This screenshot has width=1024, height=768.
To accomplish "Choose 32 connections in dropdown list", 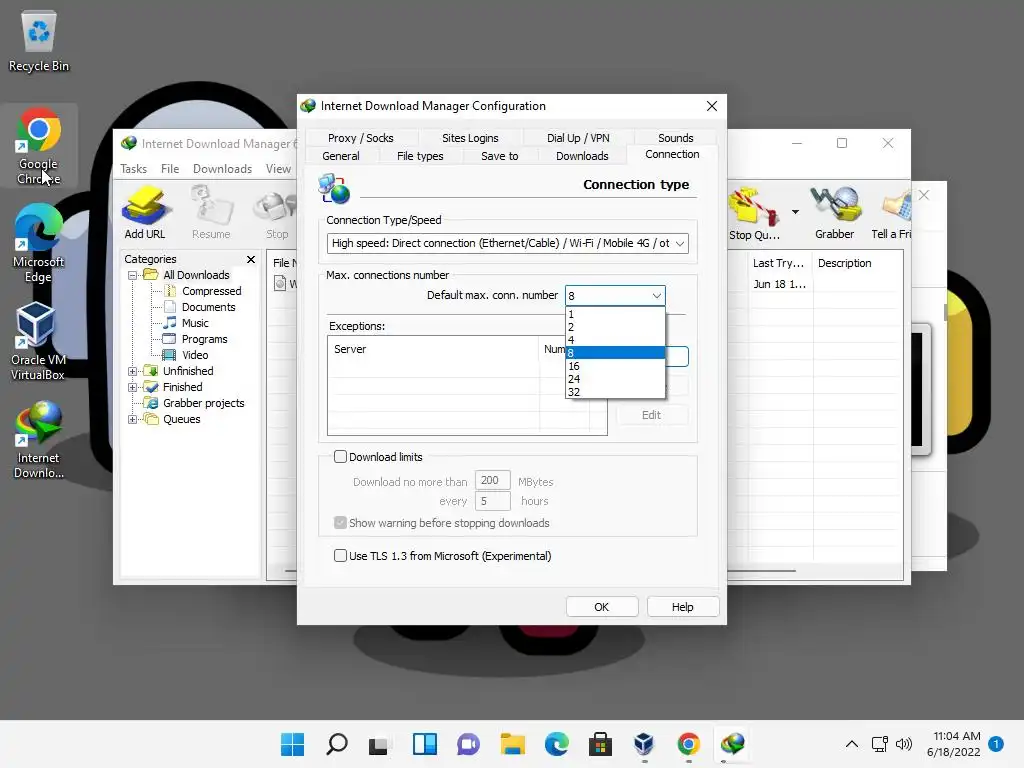I will click(x=615, y=392).
